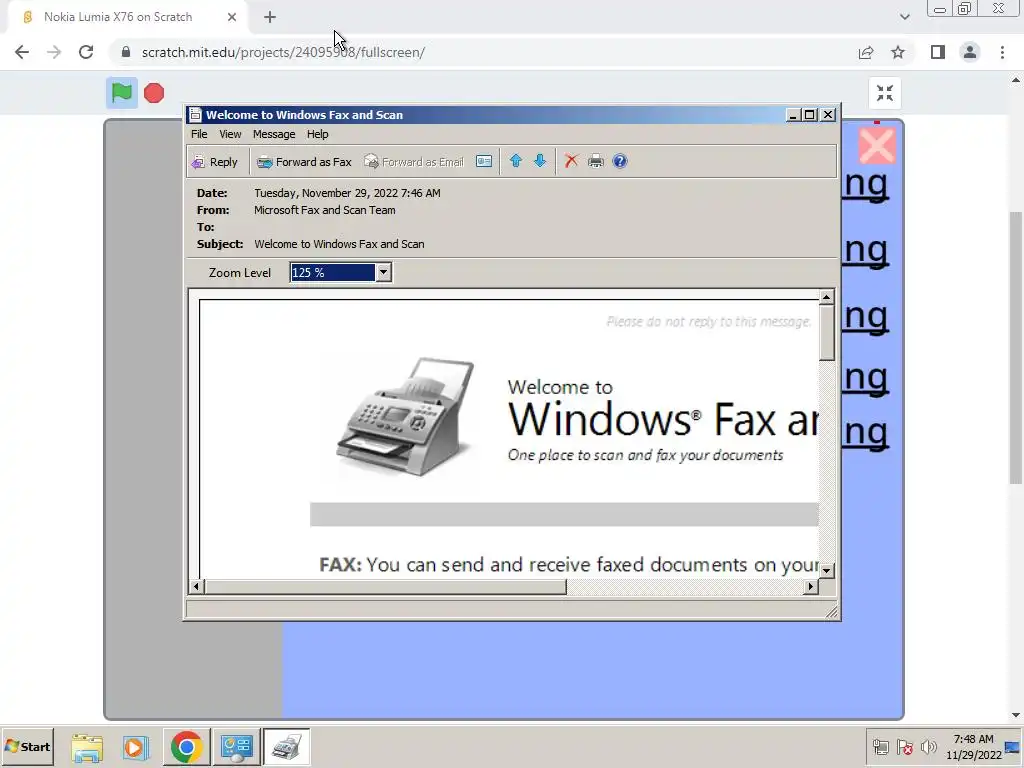Image resolution: width=1024 pixels, height=768 pixels.
Task: Click the window resize grip in Fax status bar
Action: point(831,612)
